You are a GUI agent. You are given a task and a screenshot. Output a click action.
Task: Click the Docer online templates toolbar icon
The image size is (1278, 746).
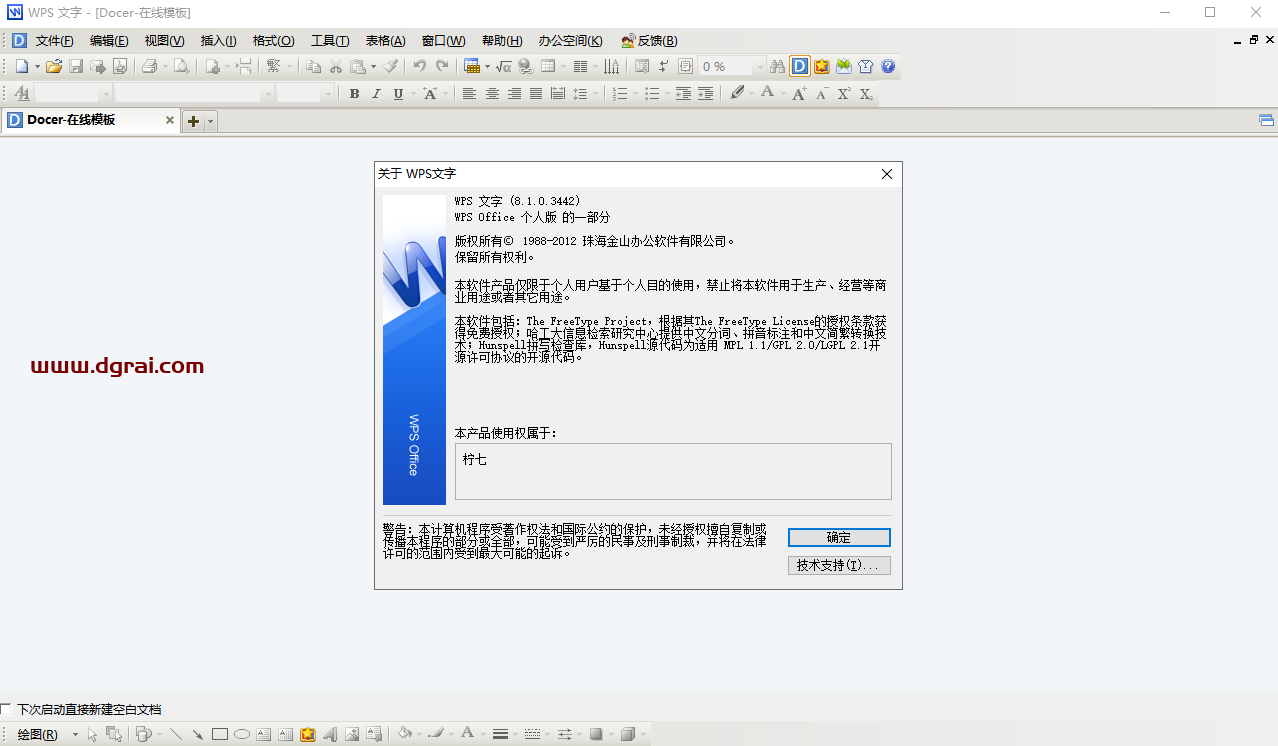(x=799, y=67)
